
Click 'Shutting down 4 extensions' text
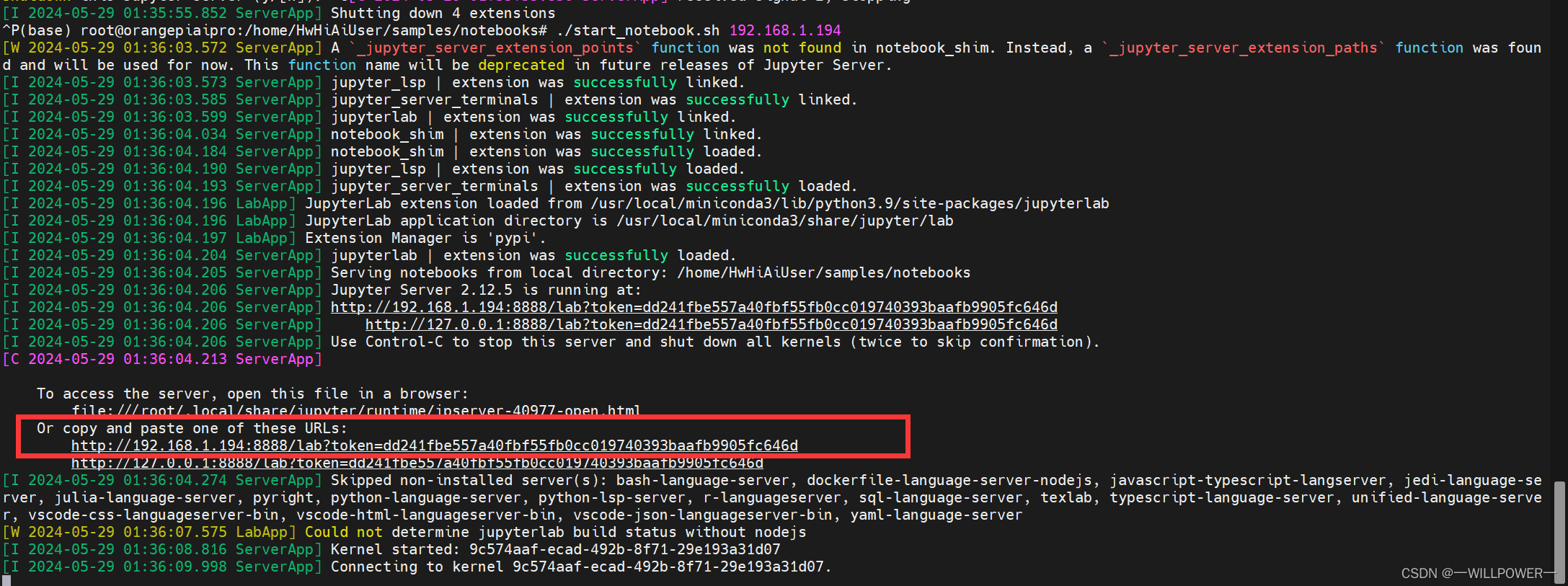(443, 13)
